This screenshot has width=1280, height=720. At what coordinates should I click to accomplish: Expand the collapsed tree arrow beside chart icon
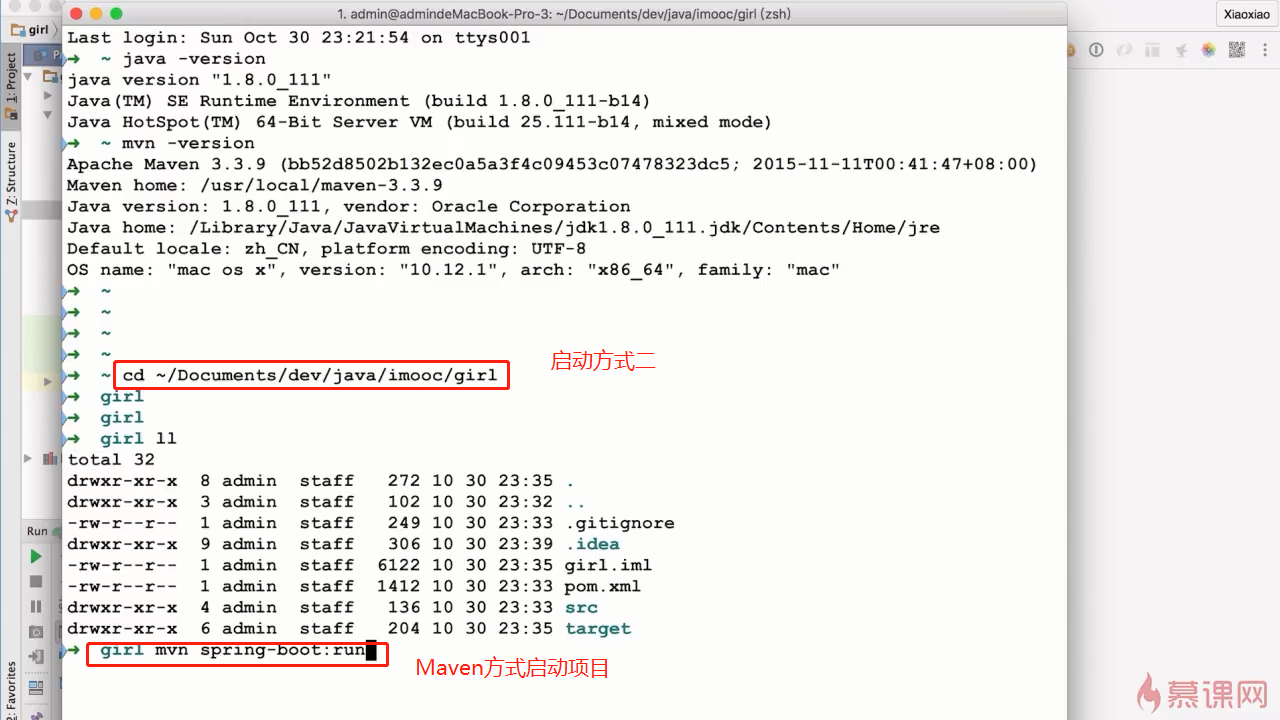[x=30, y=458]
